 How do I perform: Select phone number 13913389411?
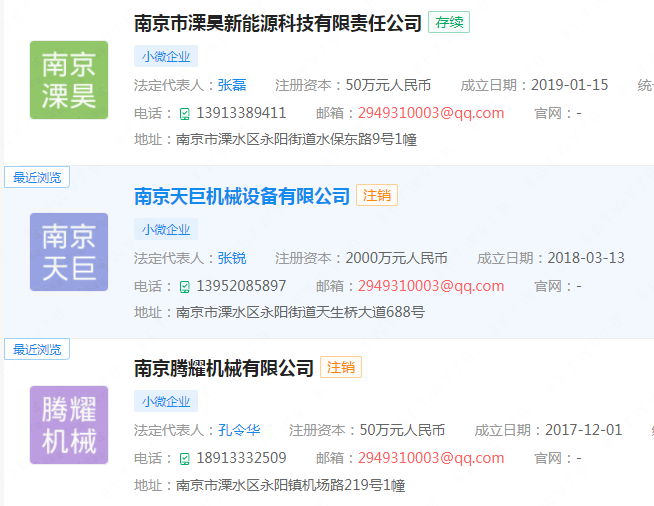[241, 113]
